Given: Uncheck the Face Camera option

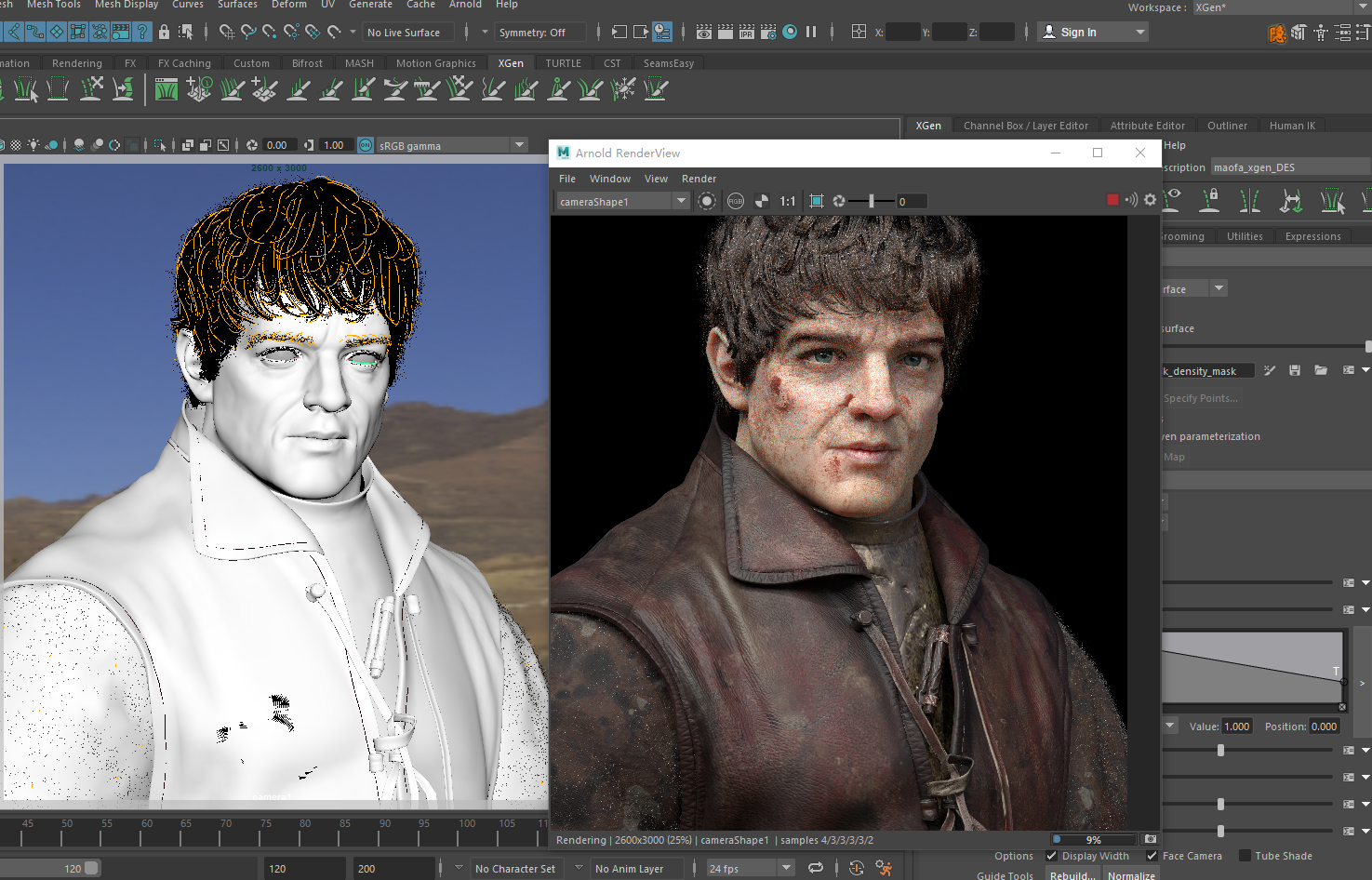Looking at the screenshot, I should (x=1152, y=856).
